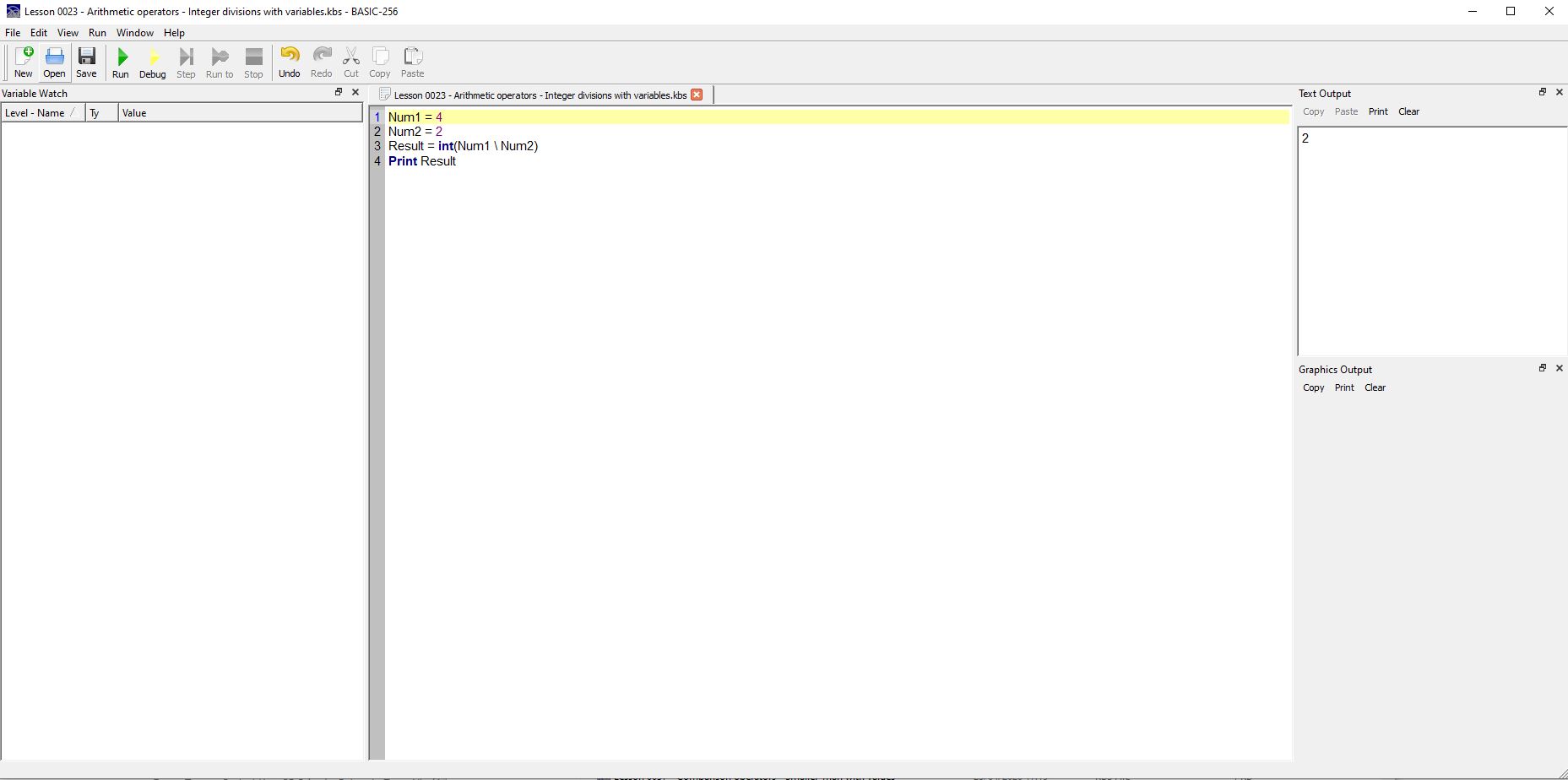Click the Step icon in the toolbar
Viewport: 1568px width, 780px height.
(x=186, y=62)
